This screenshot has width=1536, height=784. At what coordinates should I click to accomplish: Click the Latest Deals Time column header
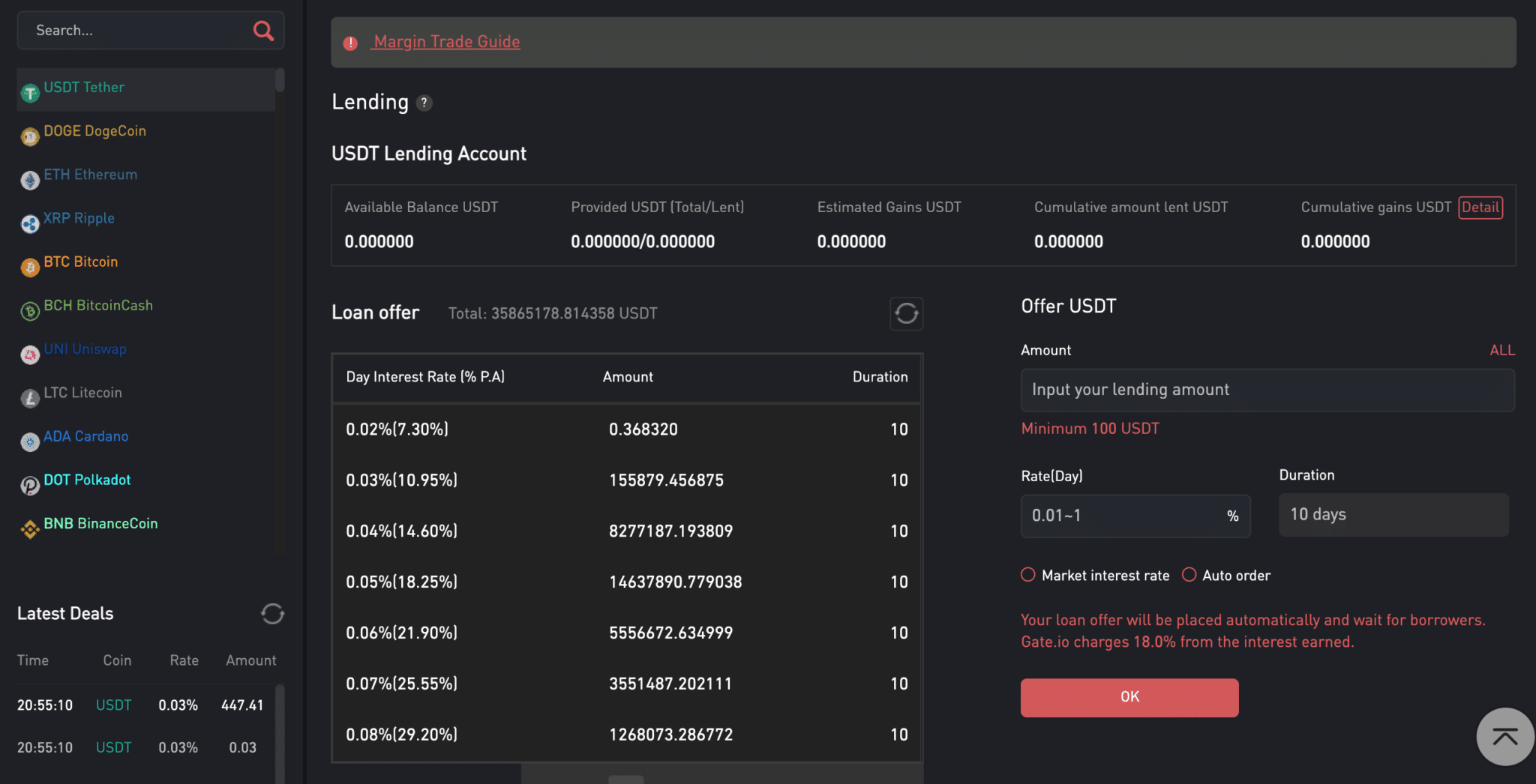[33, 660]
